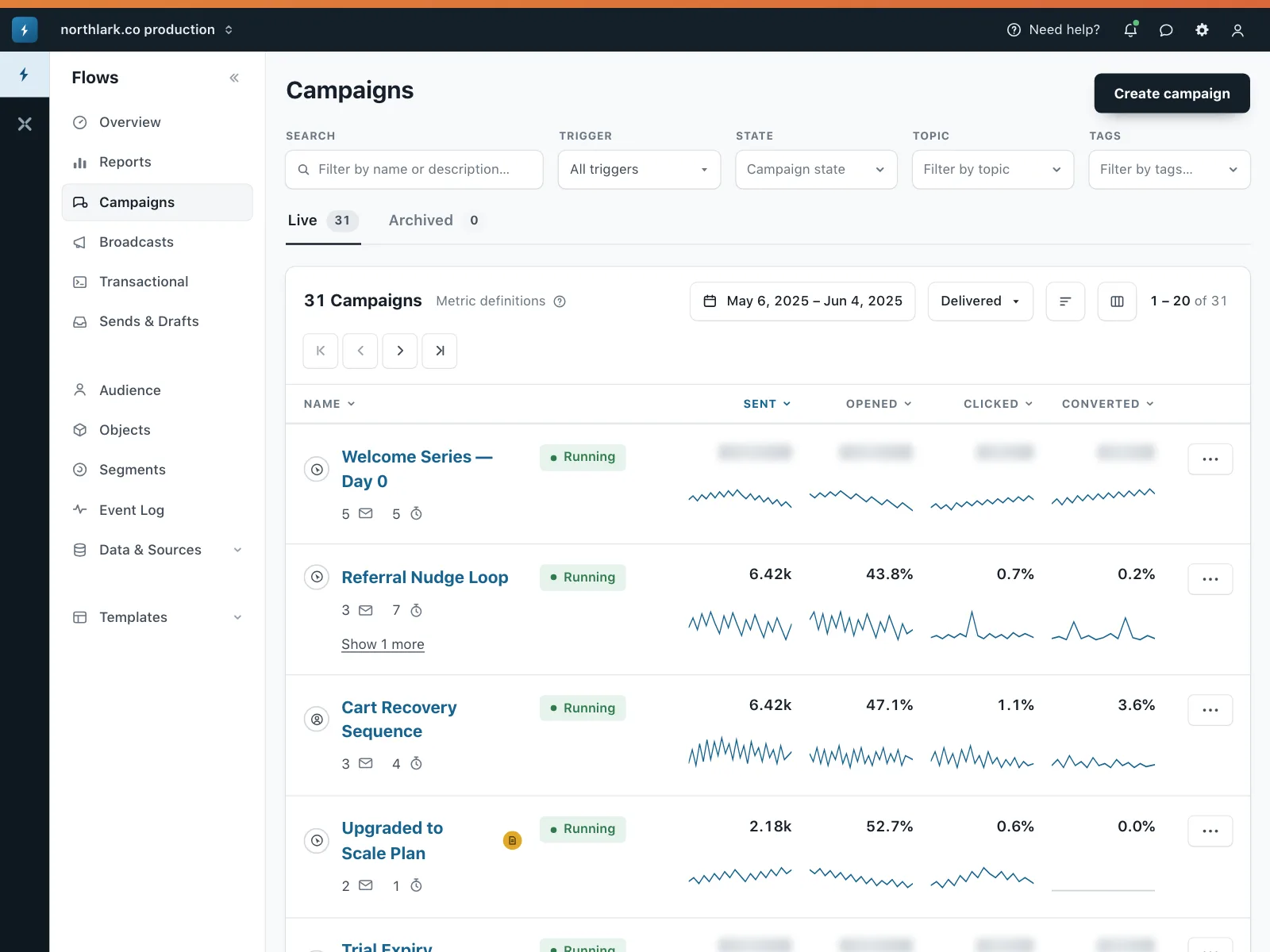Sort by the SENT column

(767, 404)
